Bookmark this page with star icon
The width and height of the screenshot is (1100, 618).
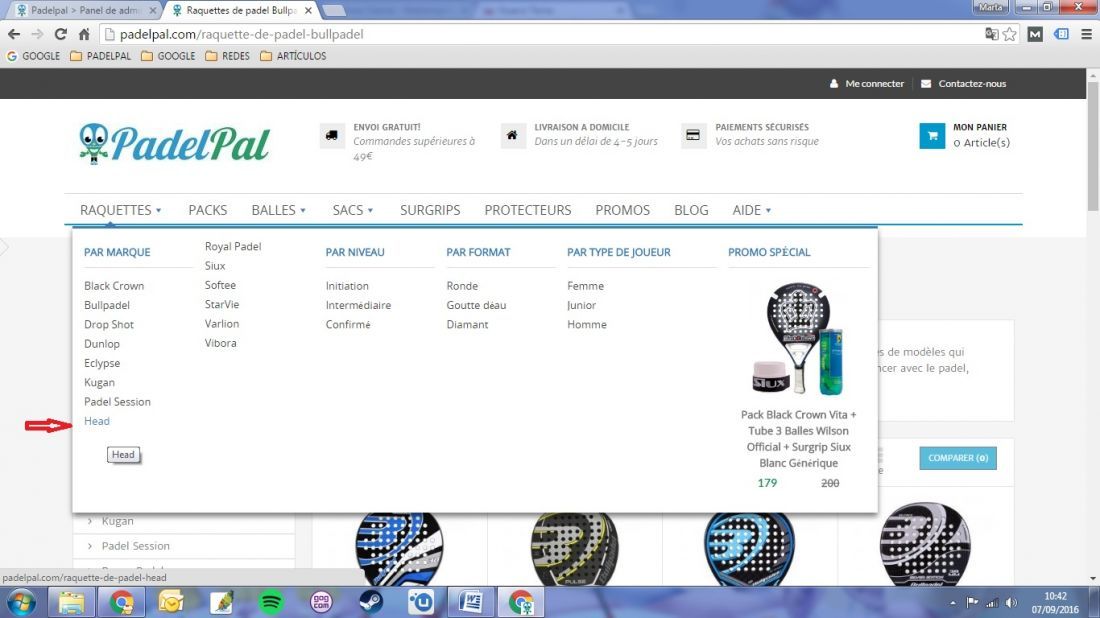tap(1010, 34)
